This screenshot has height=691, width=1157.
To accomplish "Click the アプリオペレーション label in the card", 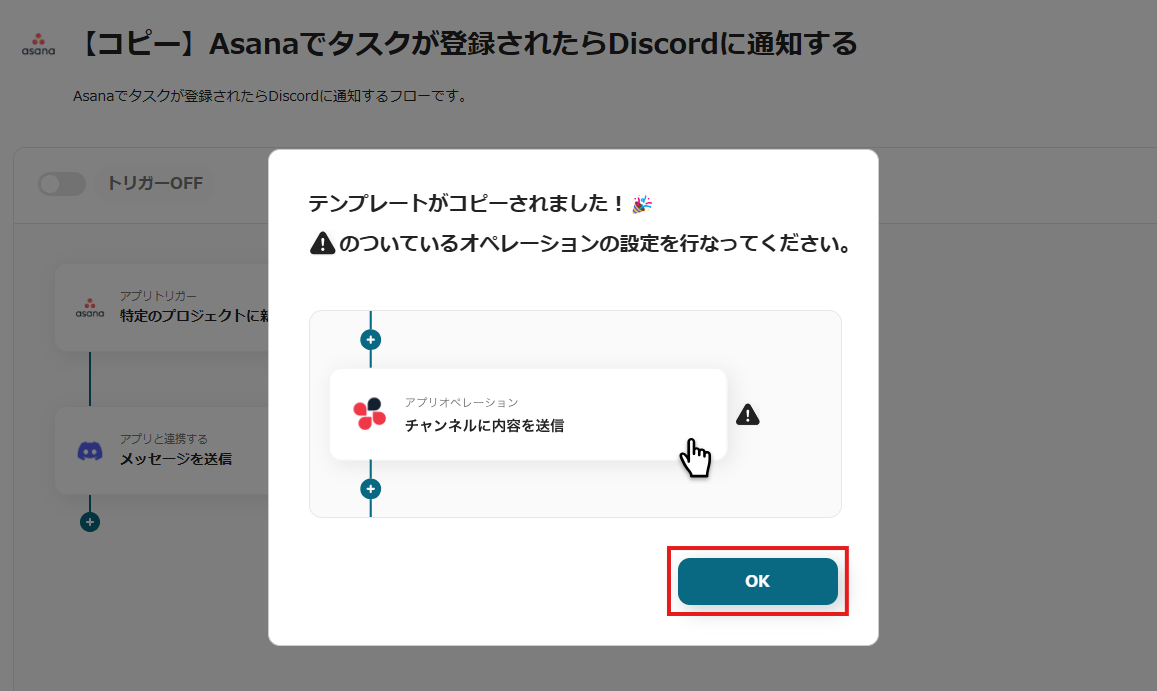I will click(461, 402).
